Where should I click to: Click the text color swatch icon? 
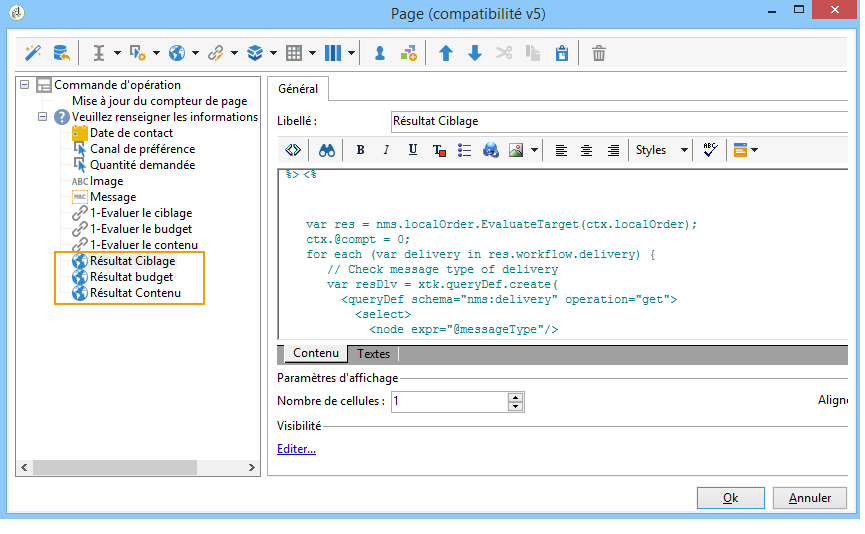point(438,150)
